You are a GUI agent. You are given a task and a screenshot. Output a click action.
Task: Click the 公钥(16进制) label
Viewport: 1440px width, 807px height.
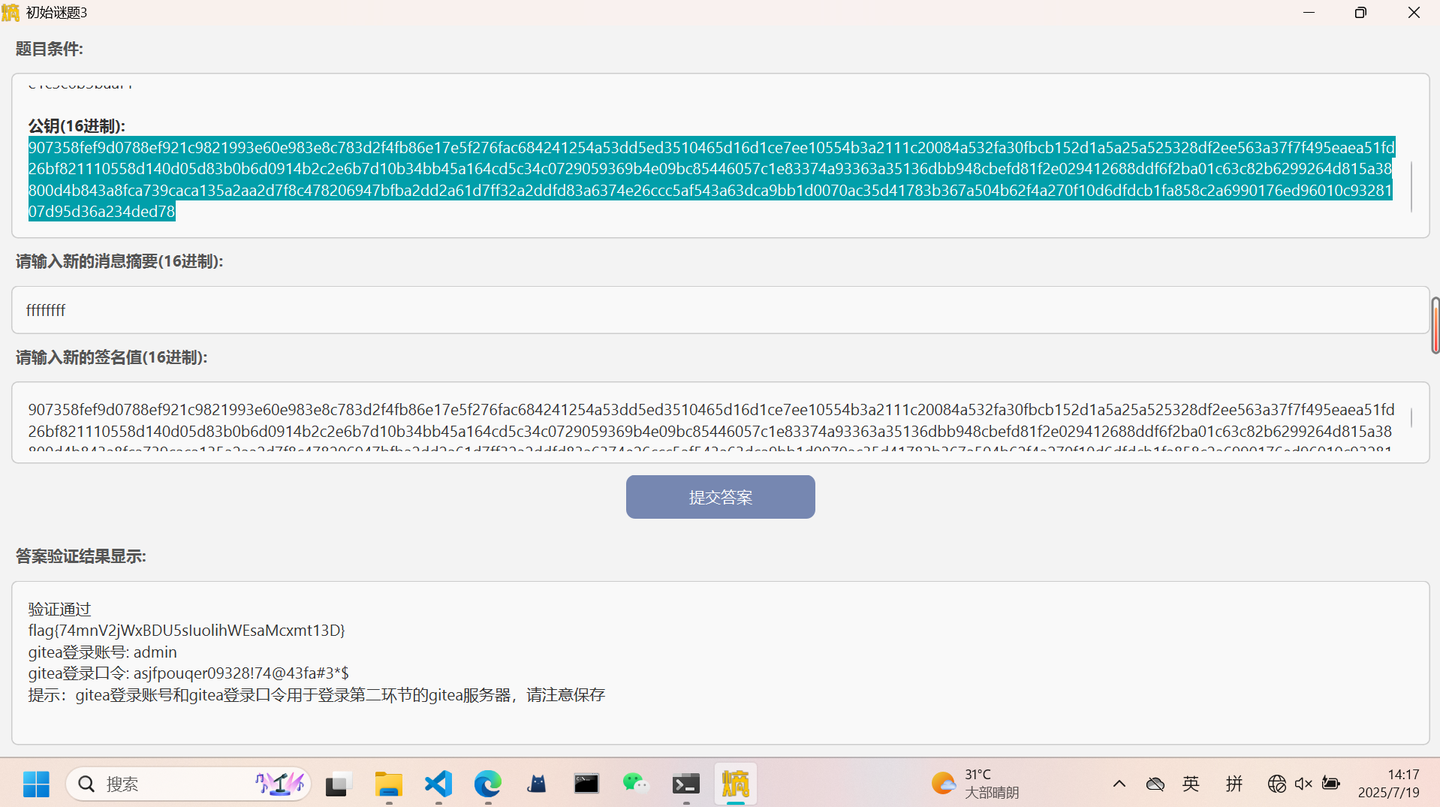(x=77, y=126)
